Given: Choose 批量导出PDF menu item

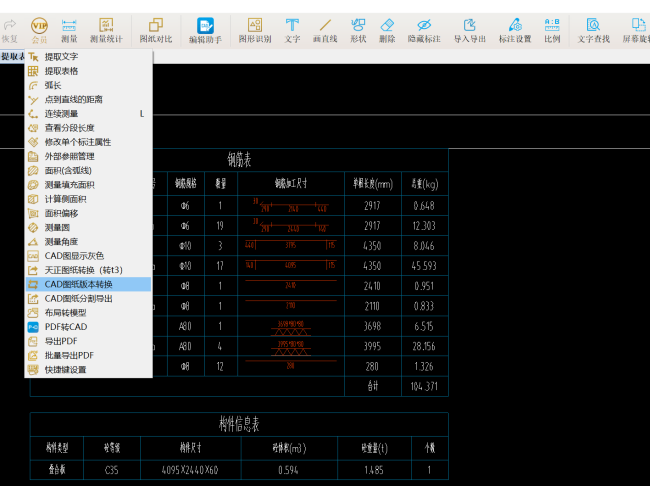Looking at the screenshot, I should click(x=88, y=355).
